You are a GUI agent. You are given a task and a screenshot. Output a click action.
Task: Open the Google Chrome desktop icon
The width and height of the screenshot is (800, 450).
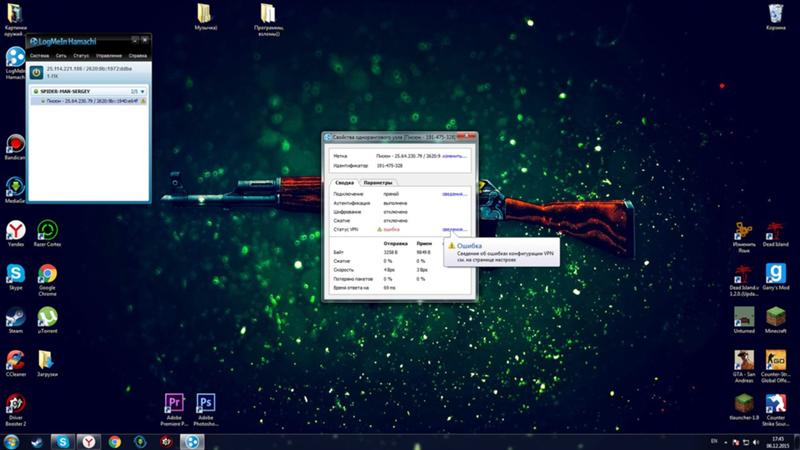(x=47, y=280)
